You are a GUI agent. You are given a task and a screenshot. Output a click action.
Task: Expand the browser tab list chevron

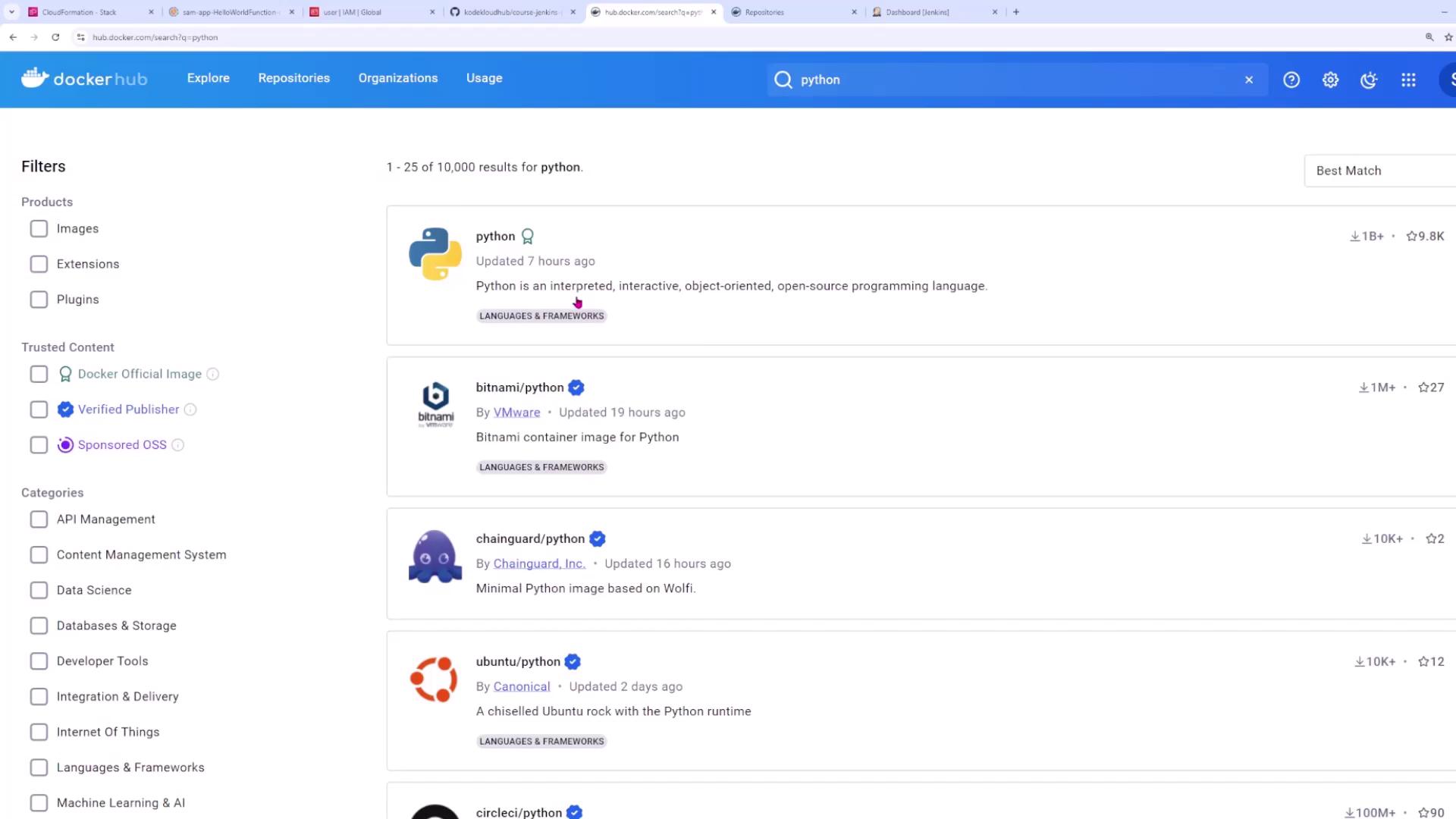coord(11,12)
